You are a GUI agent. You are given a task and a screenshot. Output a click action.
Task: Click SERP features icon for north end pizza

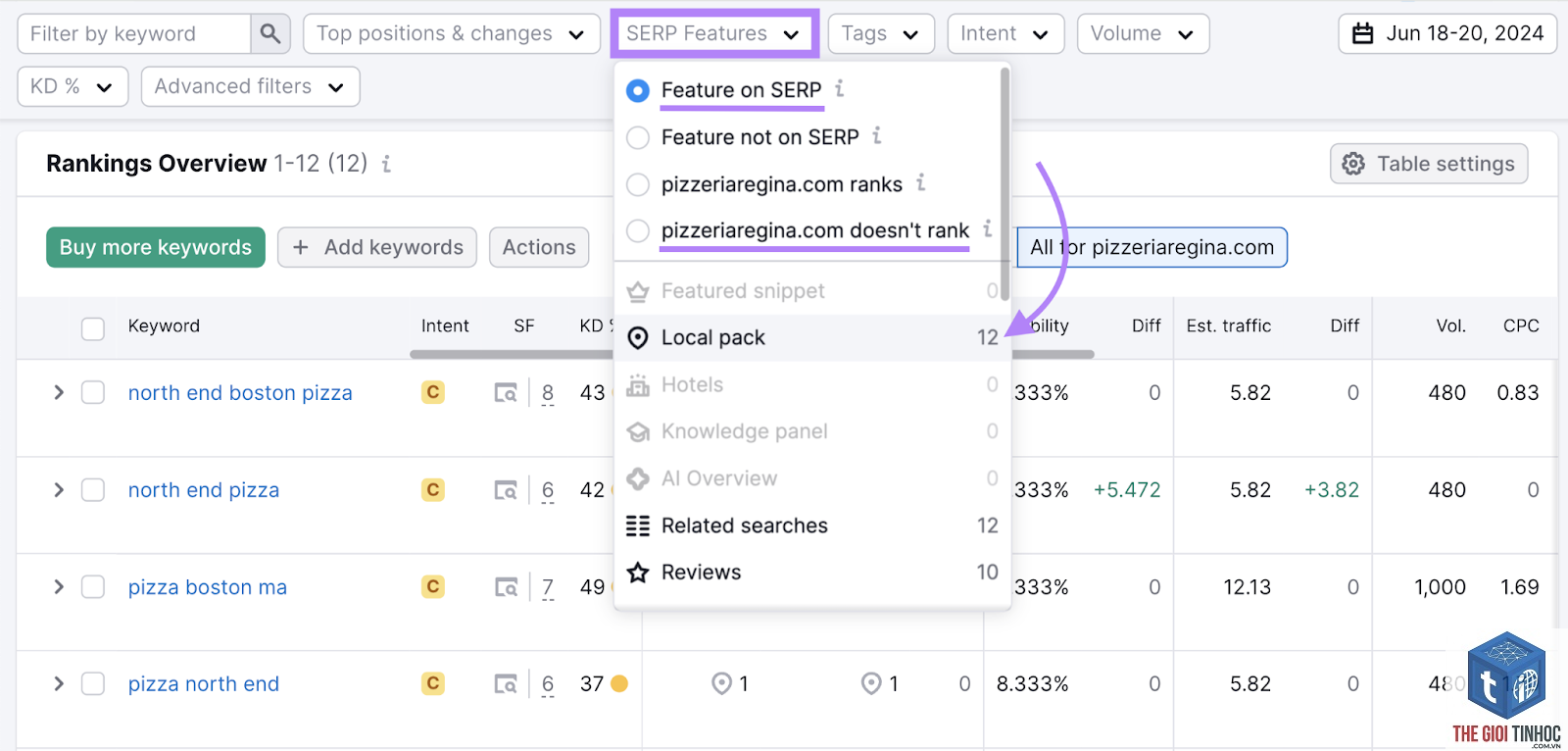pos(506,490)
